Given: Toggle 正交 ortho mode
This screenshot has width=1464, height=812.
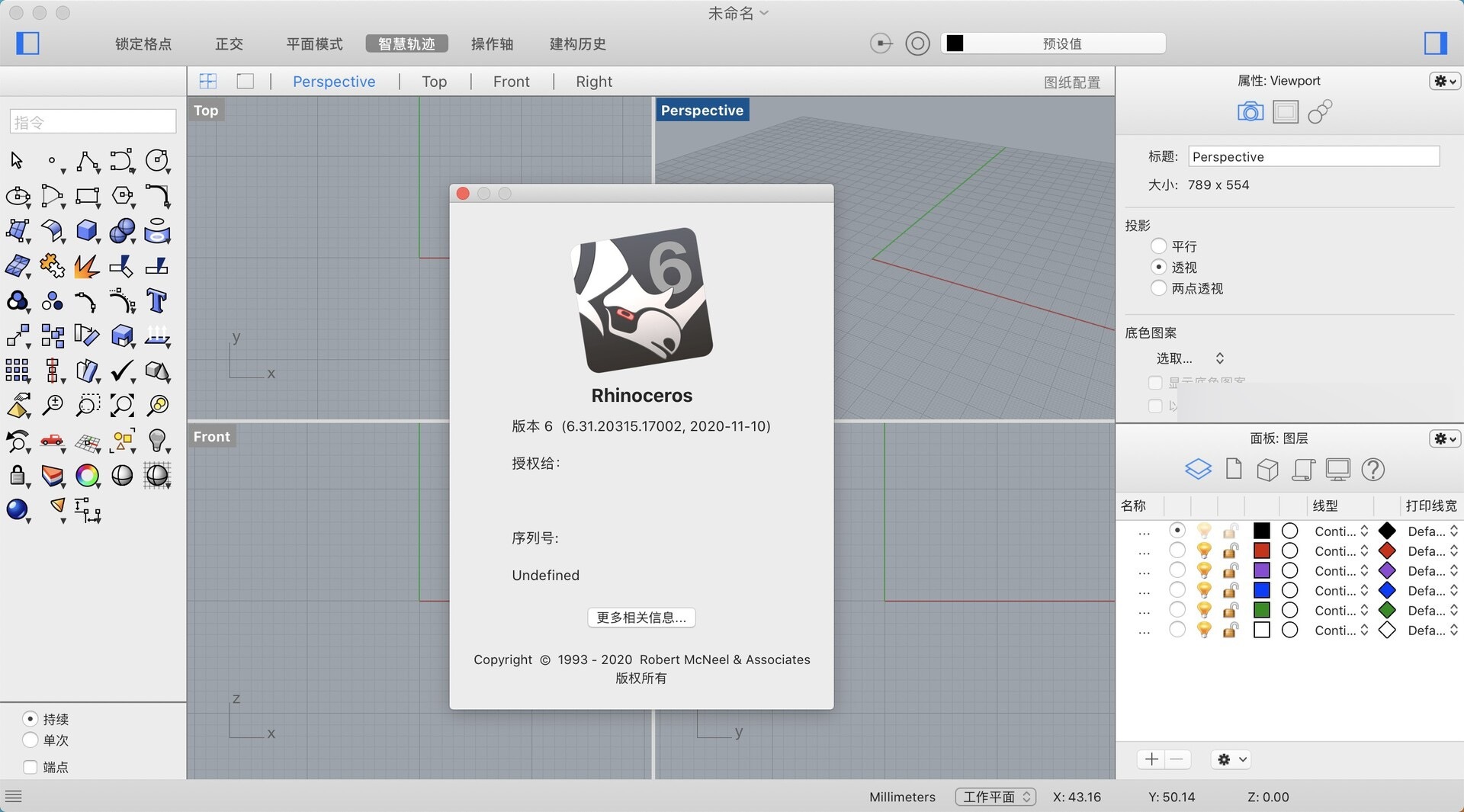Looking at the screenshot, I should pos(229,43).
